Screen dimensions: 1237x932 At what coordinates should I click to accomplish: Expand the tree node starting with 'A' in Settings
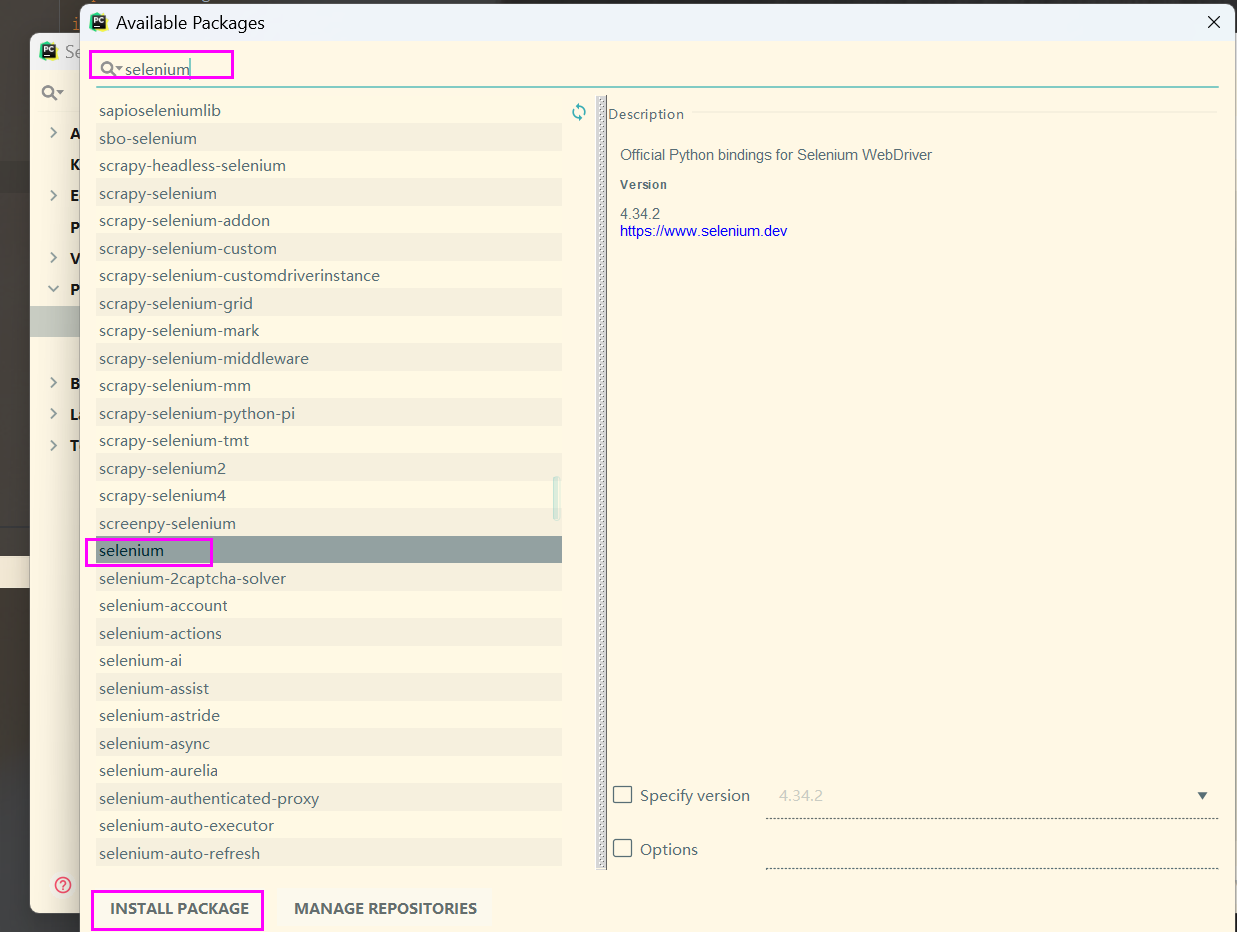point(54,133)
